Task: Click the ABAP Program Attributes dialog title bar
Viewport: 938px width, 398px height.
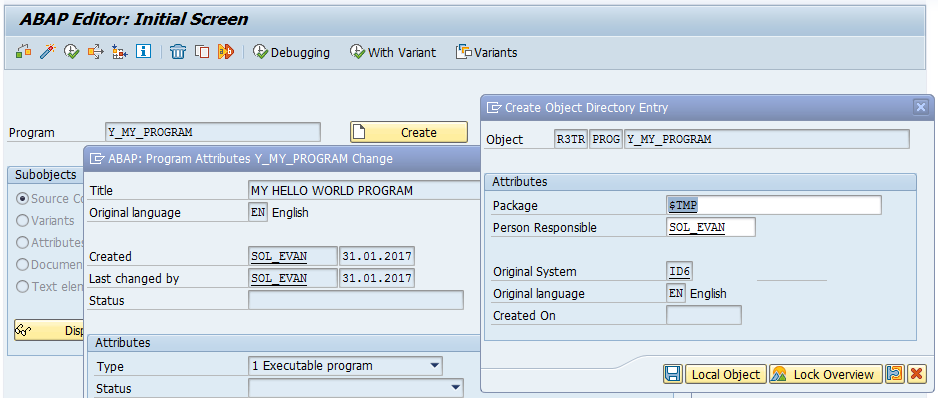Action: (282, 159)
